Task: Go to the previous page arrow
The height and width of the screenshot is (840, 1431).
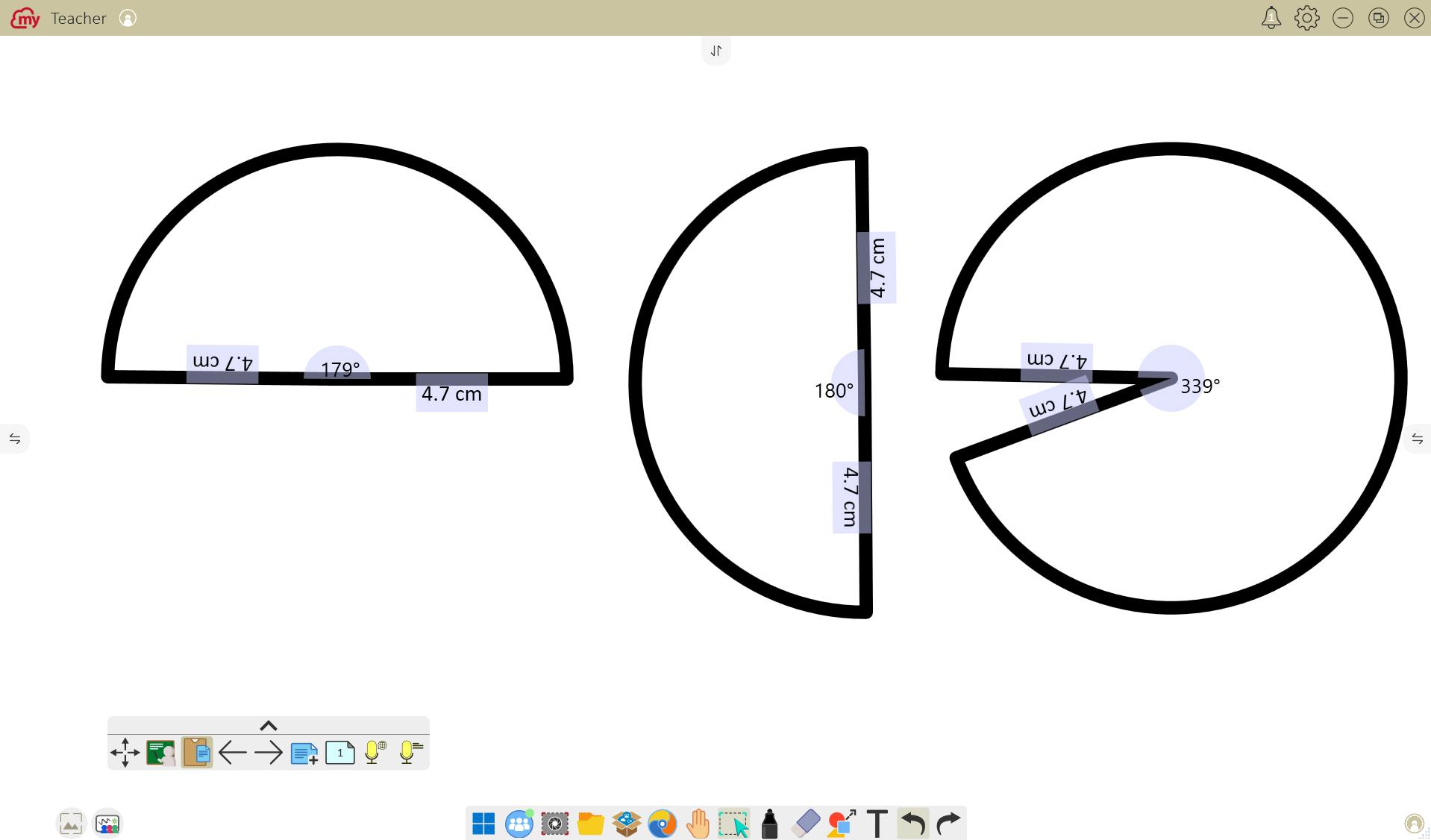Action: point(233,752)
